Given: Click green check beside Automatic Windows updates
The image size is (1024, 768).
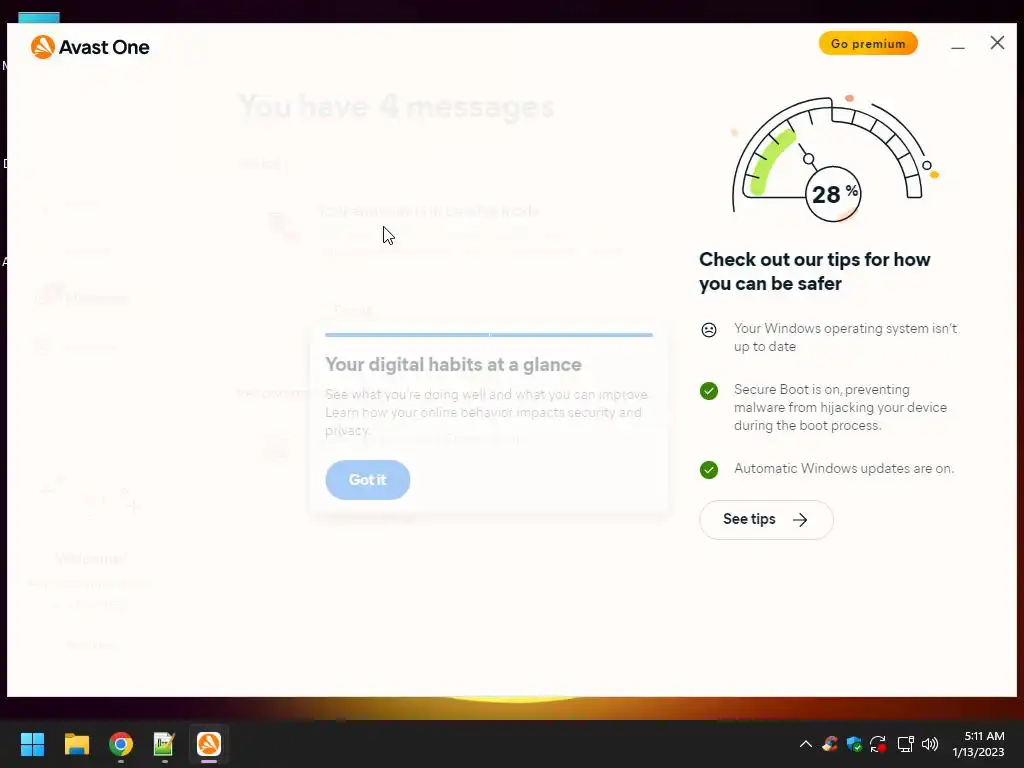Looking at the screenshot, I should click(709, 470).
